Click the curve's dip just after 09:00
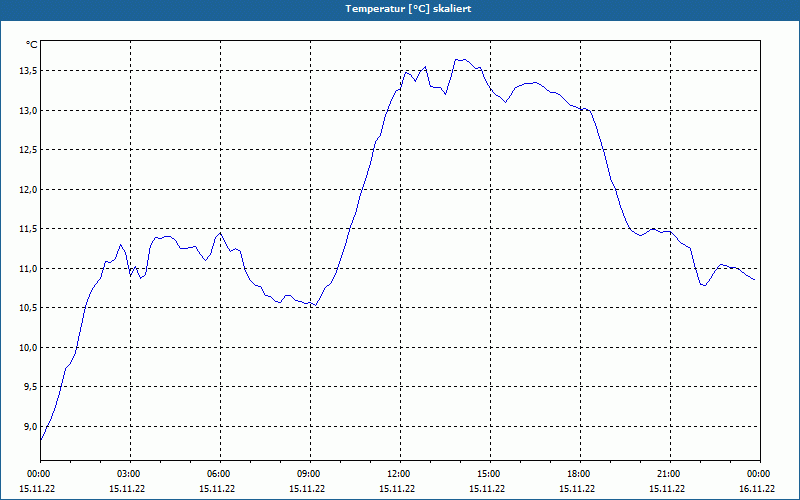 (x=316, y=305)
